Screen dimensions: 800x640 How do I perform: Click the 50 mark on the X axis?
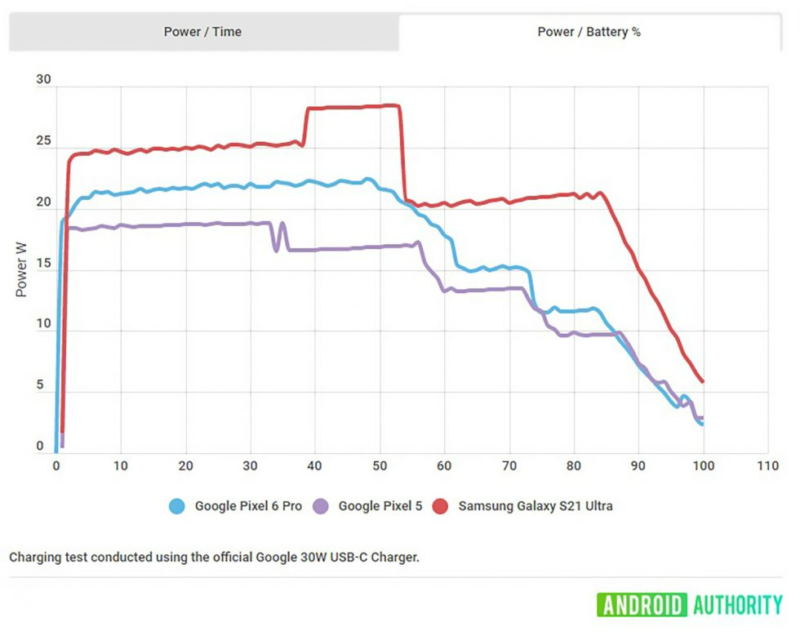(381, 466)
